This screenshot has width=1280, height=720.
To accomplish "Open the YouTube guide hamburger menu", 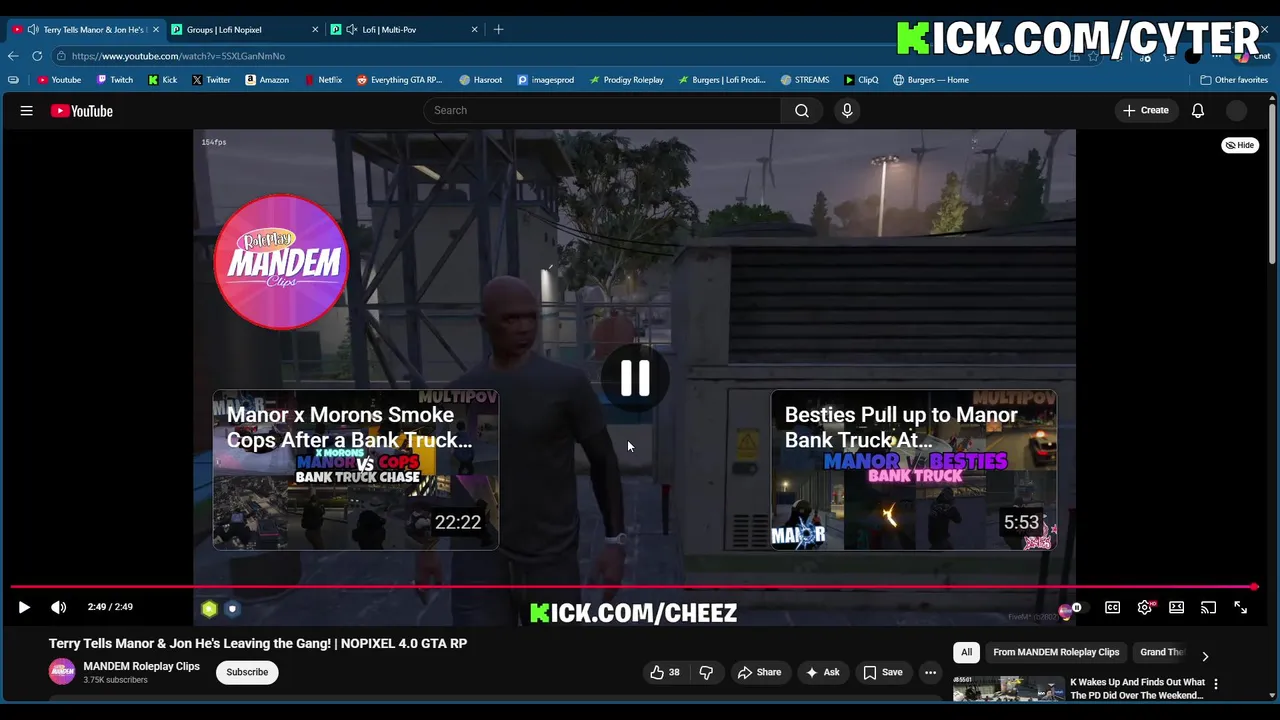I will tap(27, 111).
